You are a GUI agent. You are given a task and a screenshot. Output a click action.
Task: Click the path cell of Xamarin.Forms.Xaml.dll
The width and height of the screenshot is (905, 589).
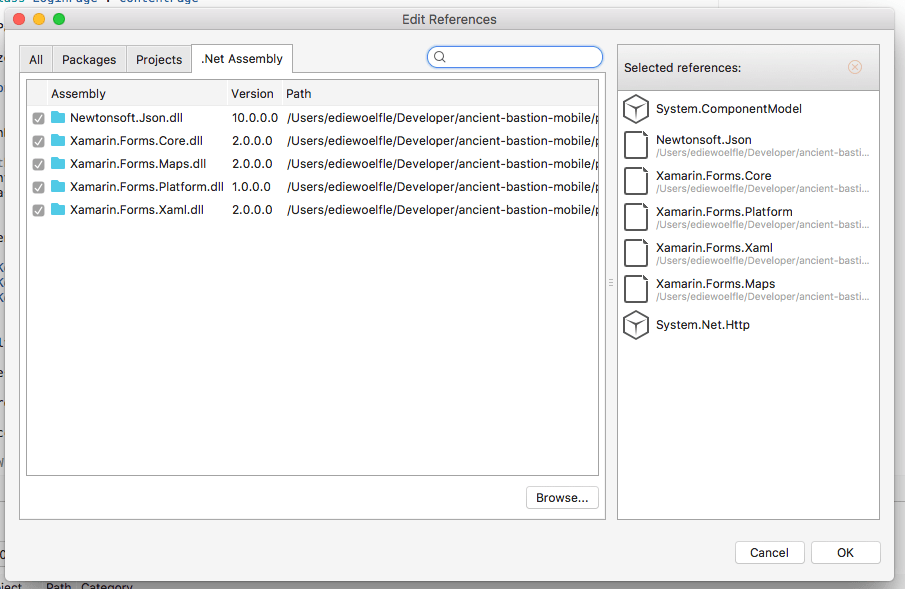click(442, 210)
